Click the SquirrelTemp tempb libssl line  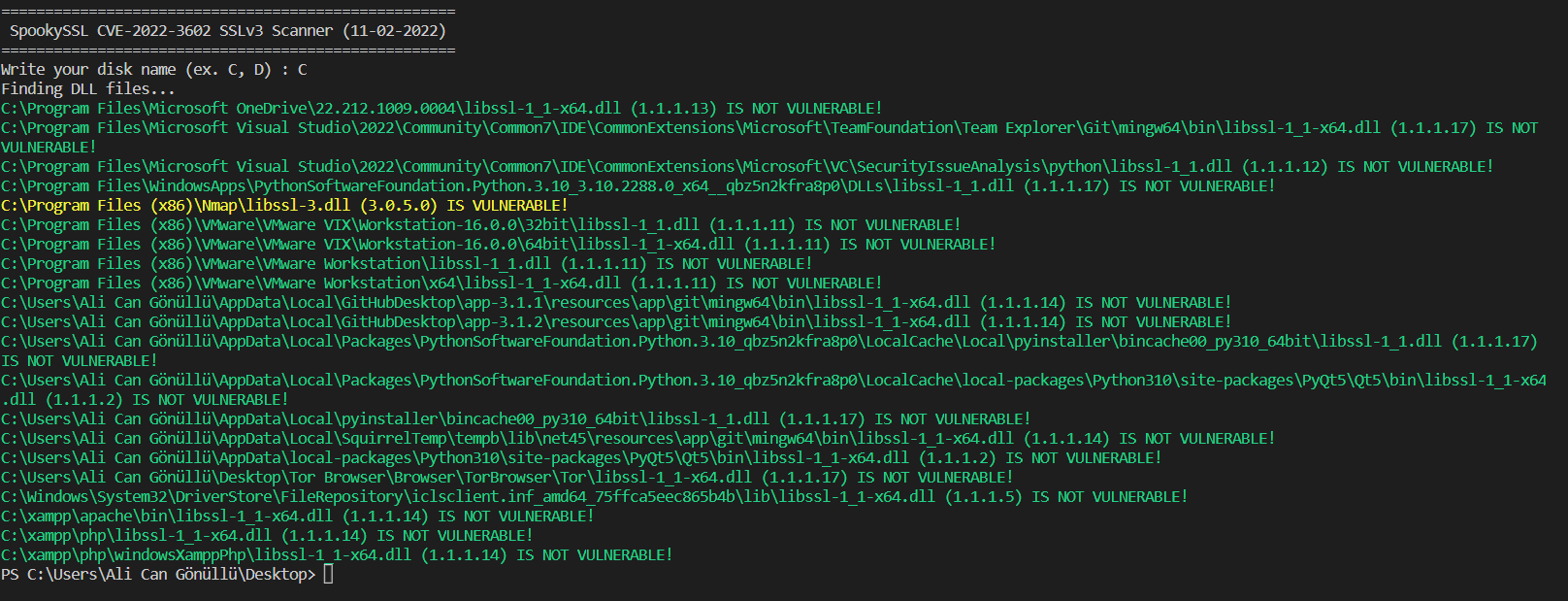click(x=637, y=439)
